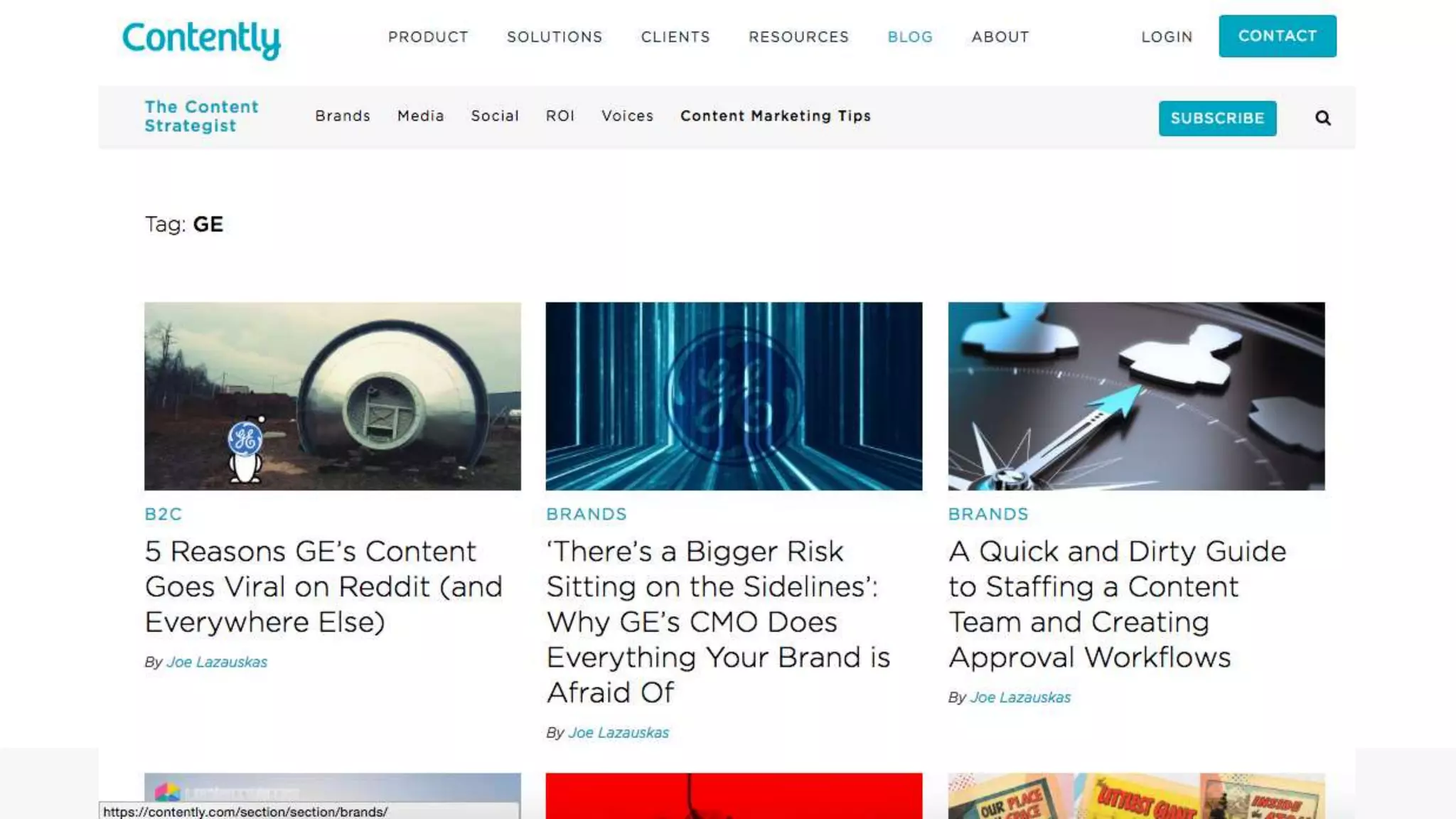Open the blue GE logo thumbnail
1456x819 pixels.
tap(734, 396)
